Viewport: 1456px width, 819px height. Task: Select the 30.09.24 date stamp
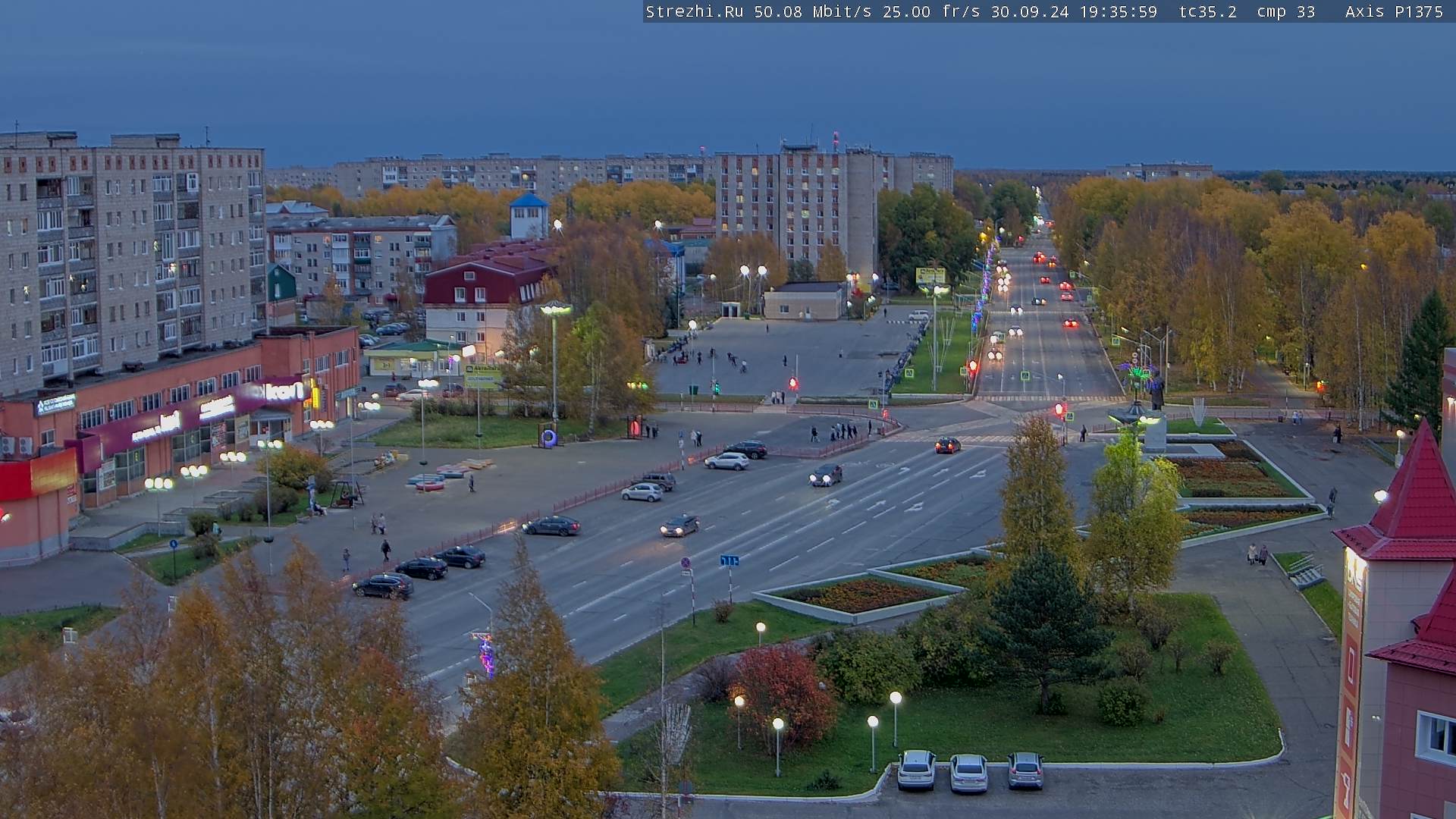(x=1030, y=11)
